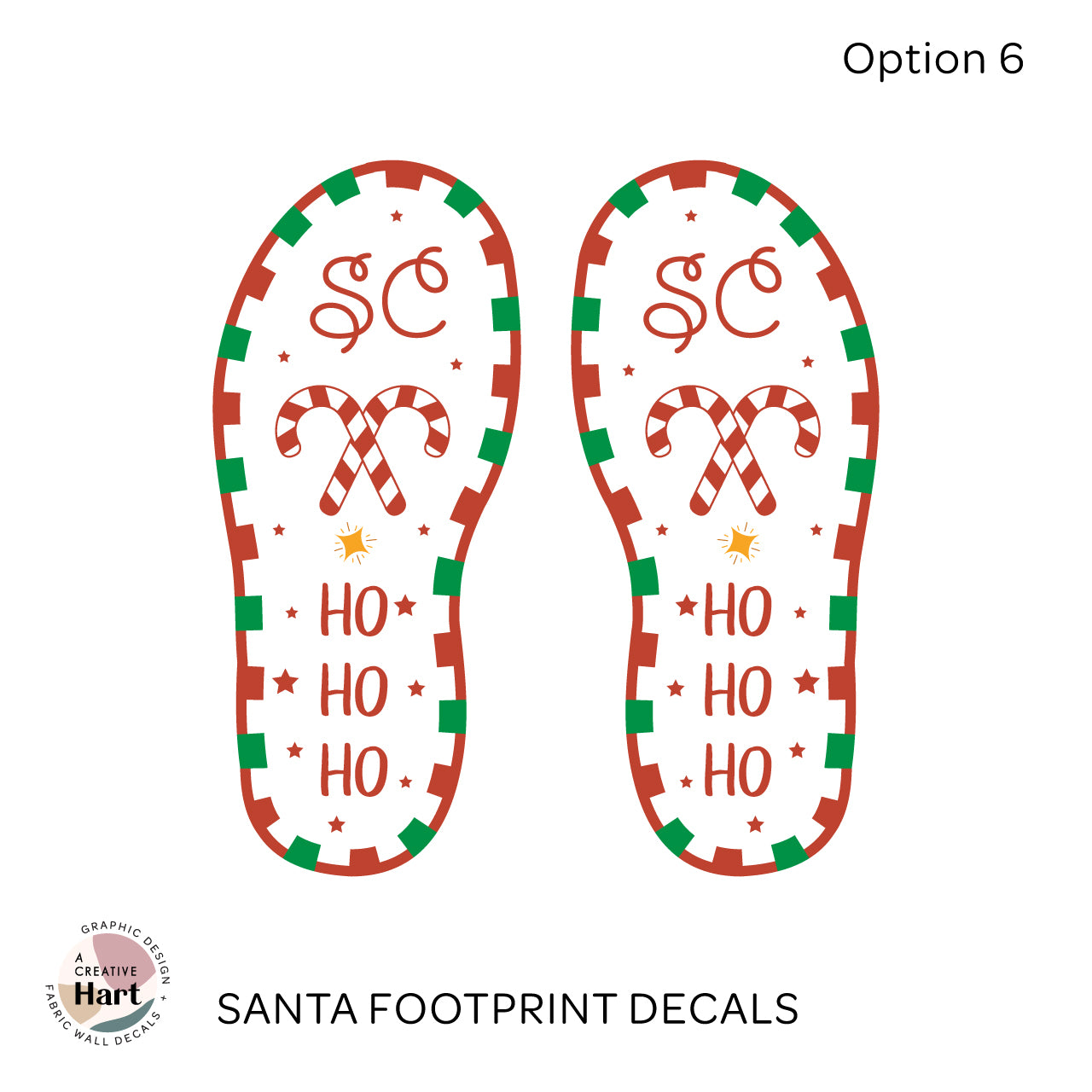
Task: Click the middle HO text on left footprint
Action: coord(355,690)
